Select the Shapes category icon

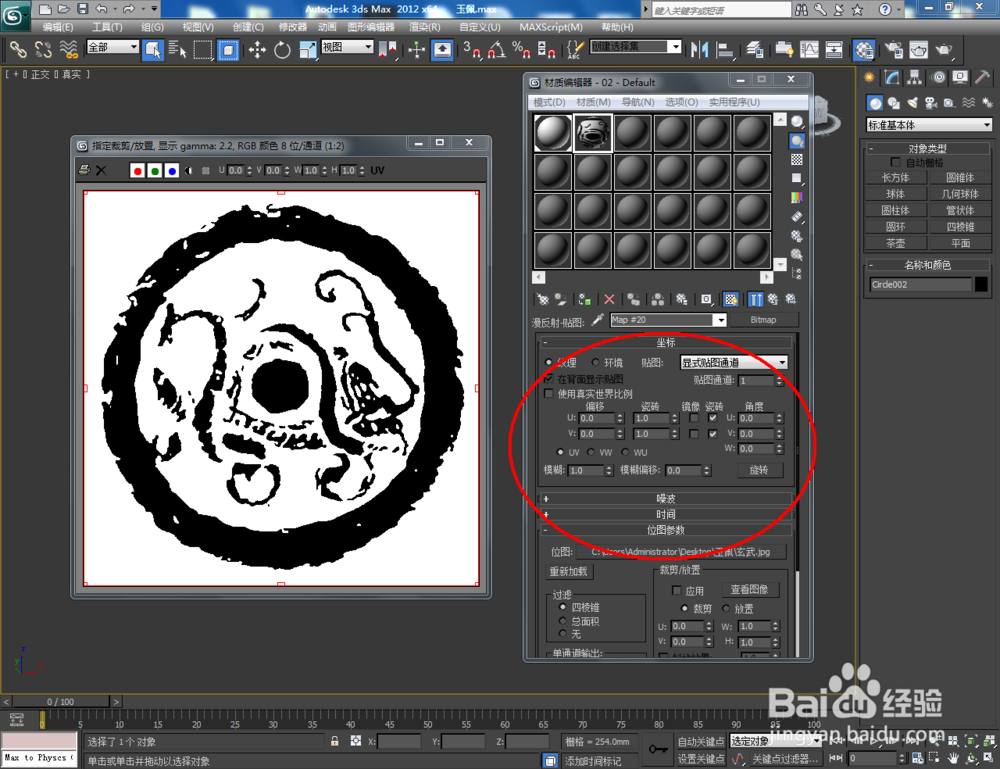click(893, 103)
